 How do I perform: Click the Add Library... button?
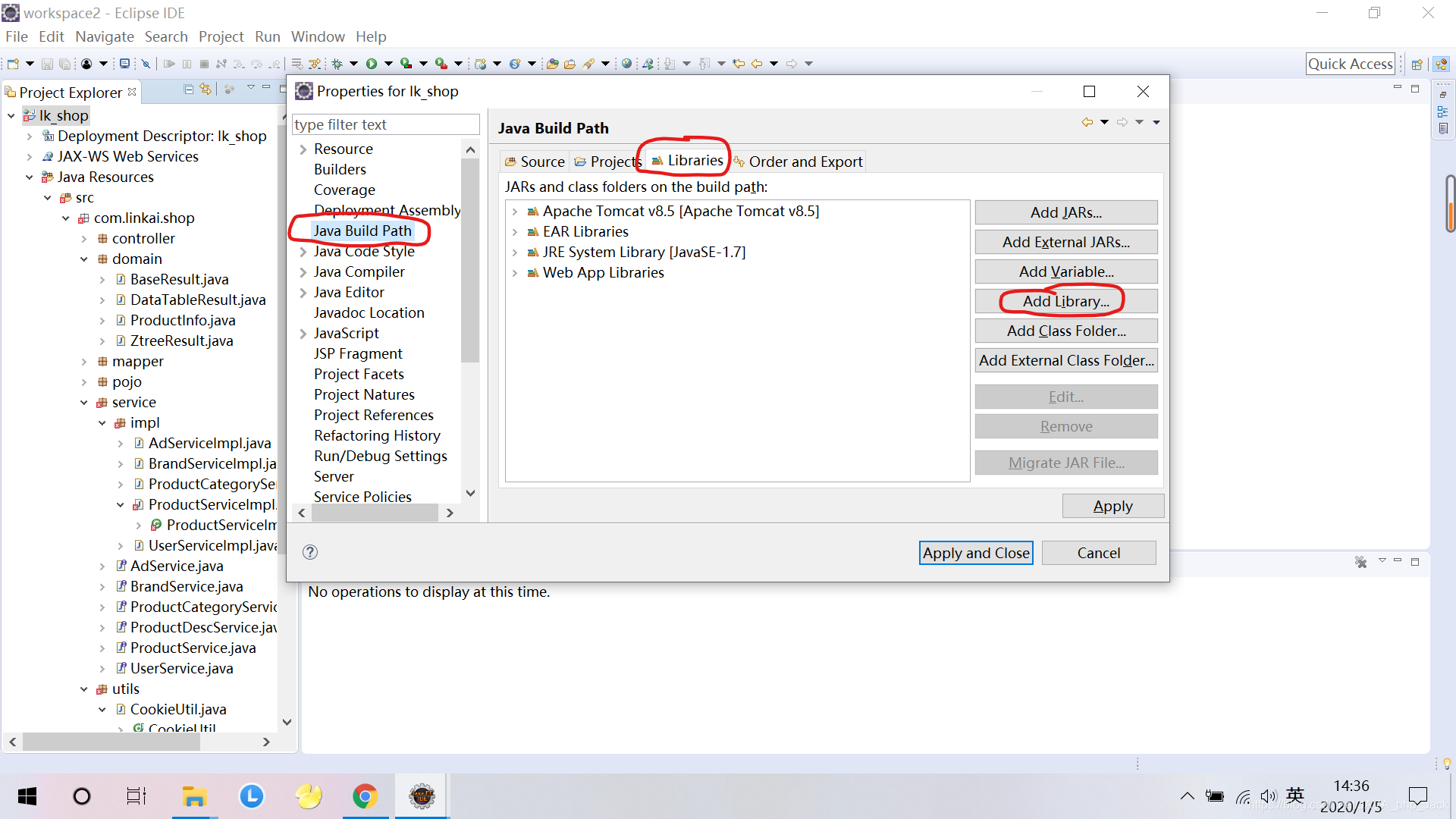tap(1065, 301)
